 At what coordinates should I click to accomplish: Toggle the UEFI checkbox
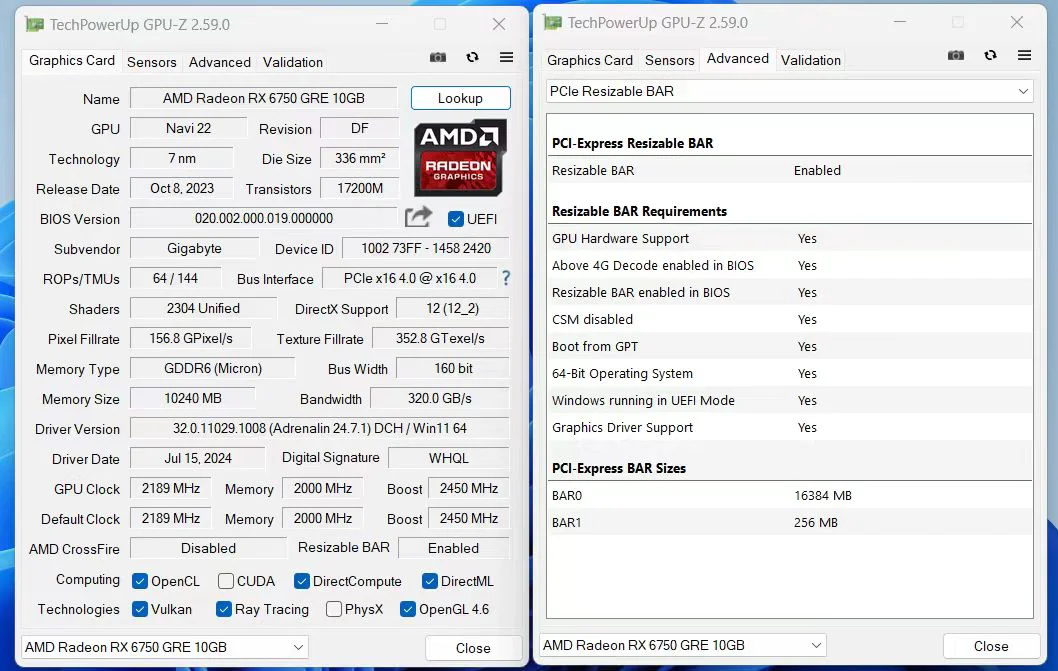point(456,219)
